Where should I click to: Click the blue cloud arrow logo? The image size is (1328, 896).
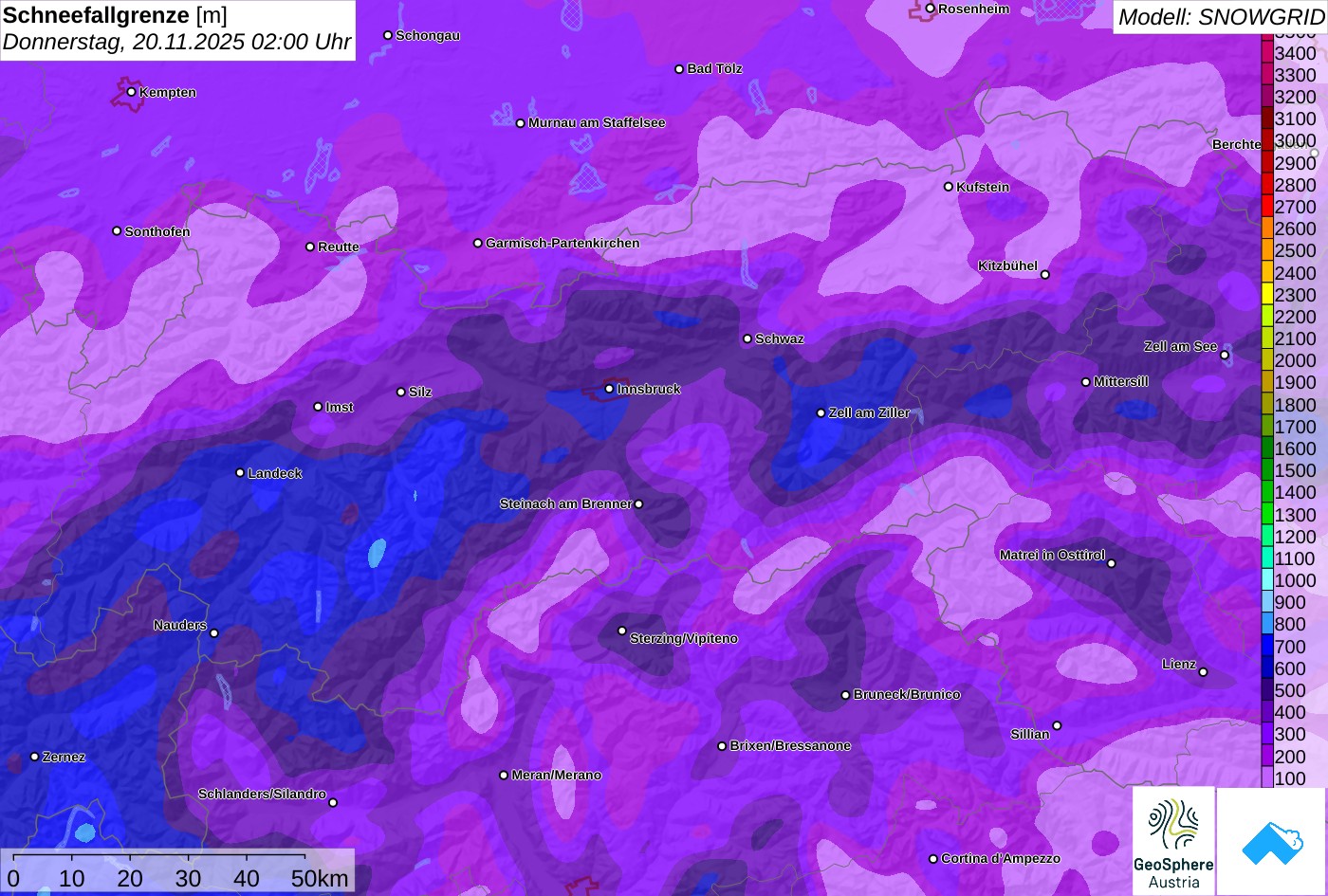[x=1272, y=841]
